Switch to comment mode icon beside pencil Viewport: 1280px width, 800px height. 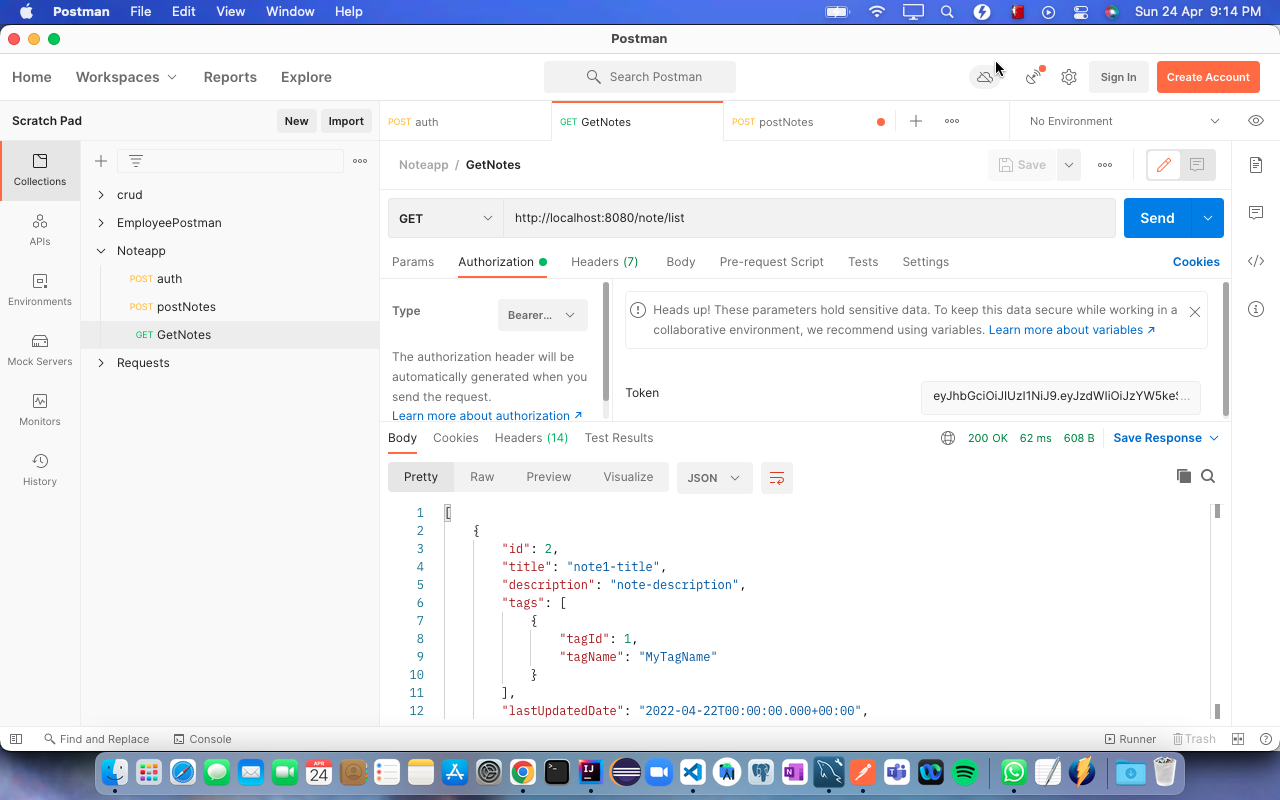tap(1197, 165)
